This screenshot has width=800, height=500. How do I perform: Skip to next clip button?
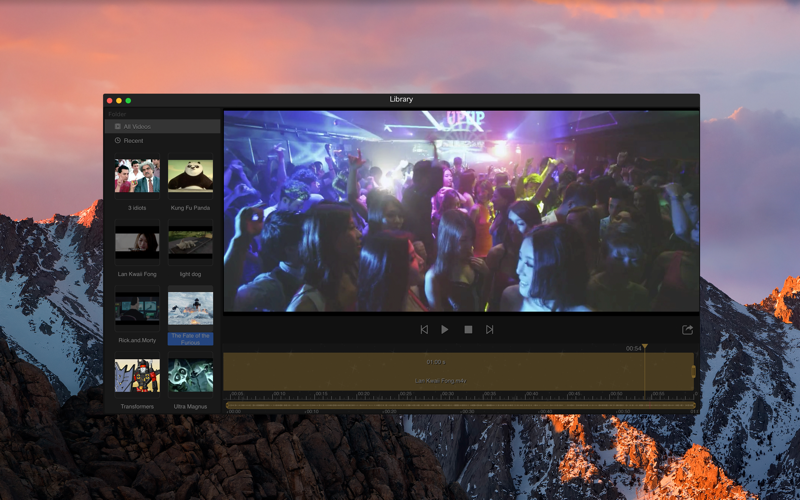click(x=489, y=330)
